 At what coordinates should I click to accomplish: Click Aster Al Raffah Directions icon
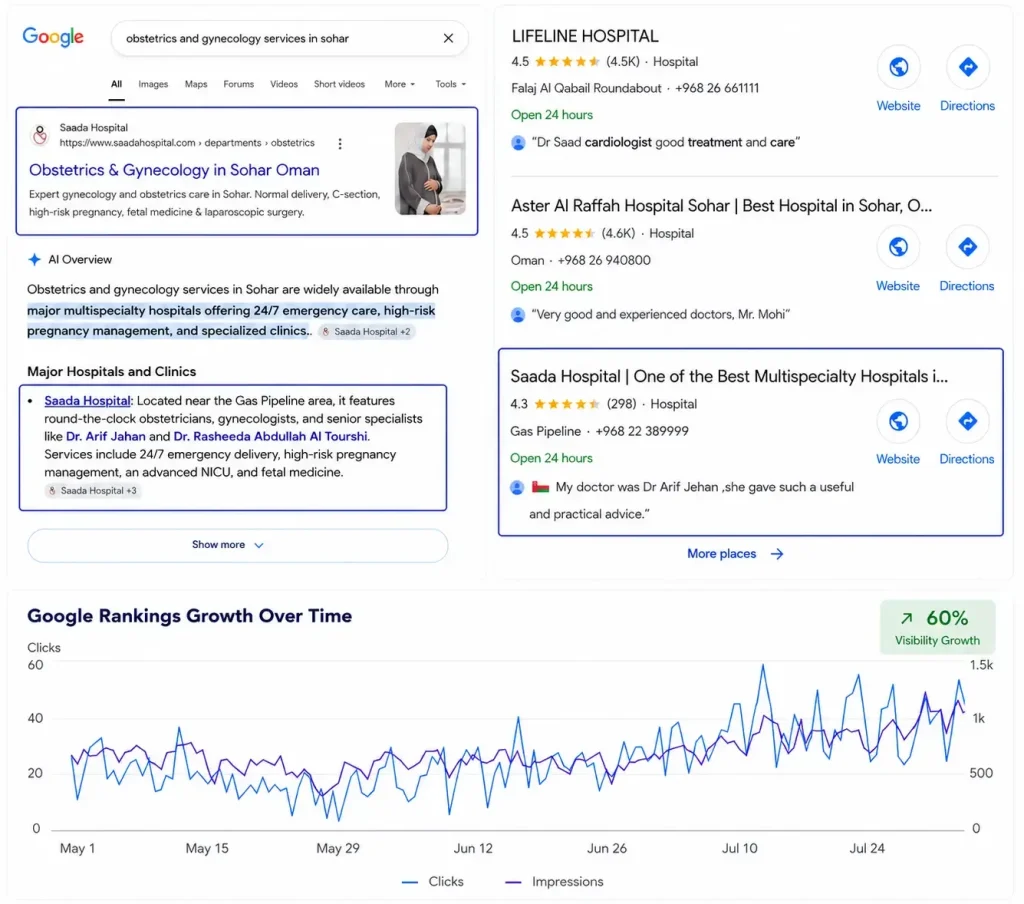pyautogui.click(x=968, y=247)
